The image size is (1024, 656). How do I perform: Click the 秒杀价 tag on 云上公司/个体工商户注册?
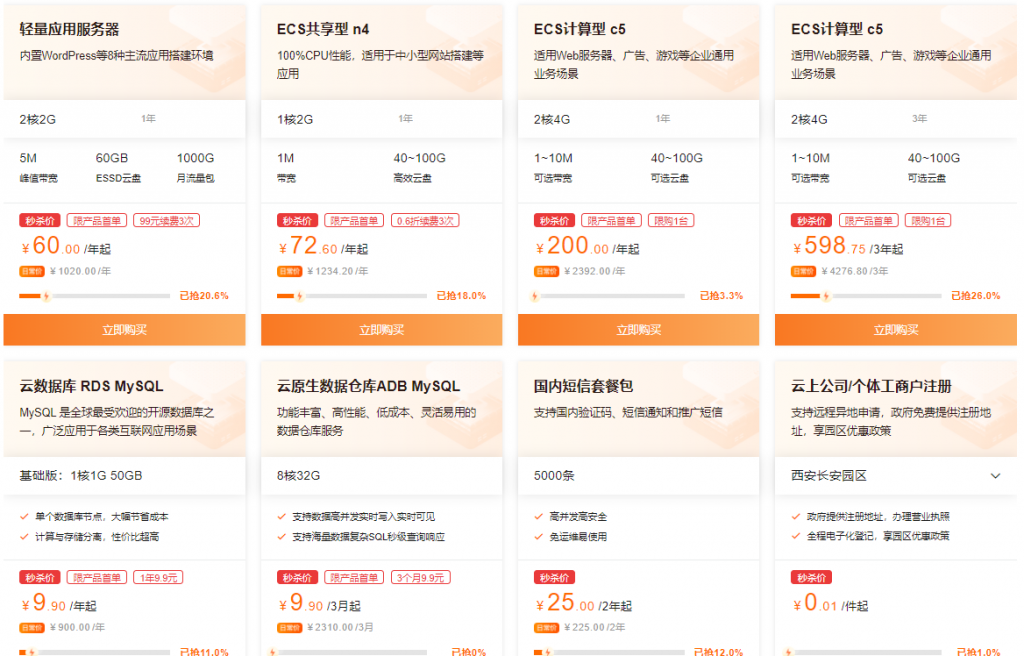(812, 578)
